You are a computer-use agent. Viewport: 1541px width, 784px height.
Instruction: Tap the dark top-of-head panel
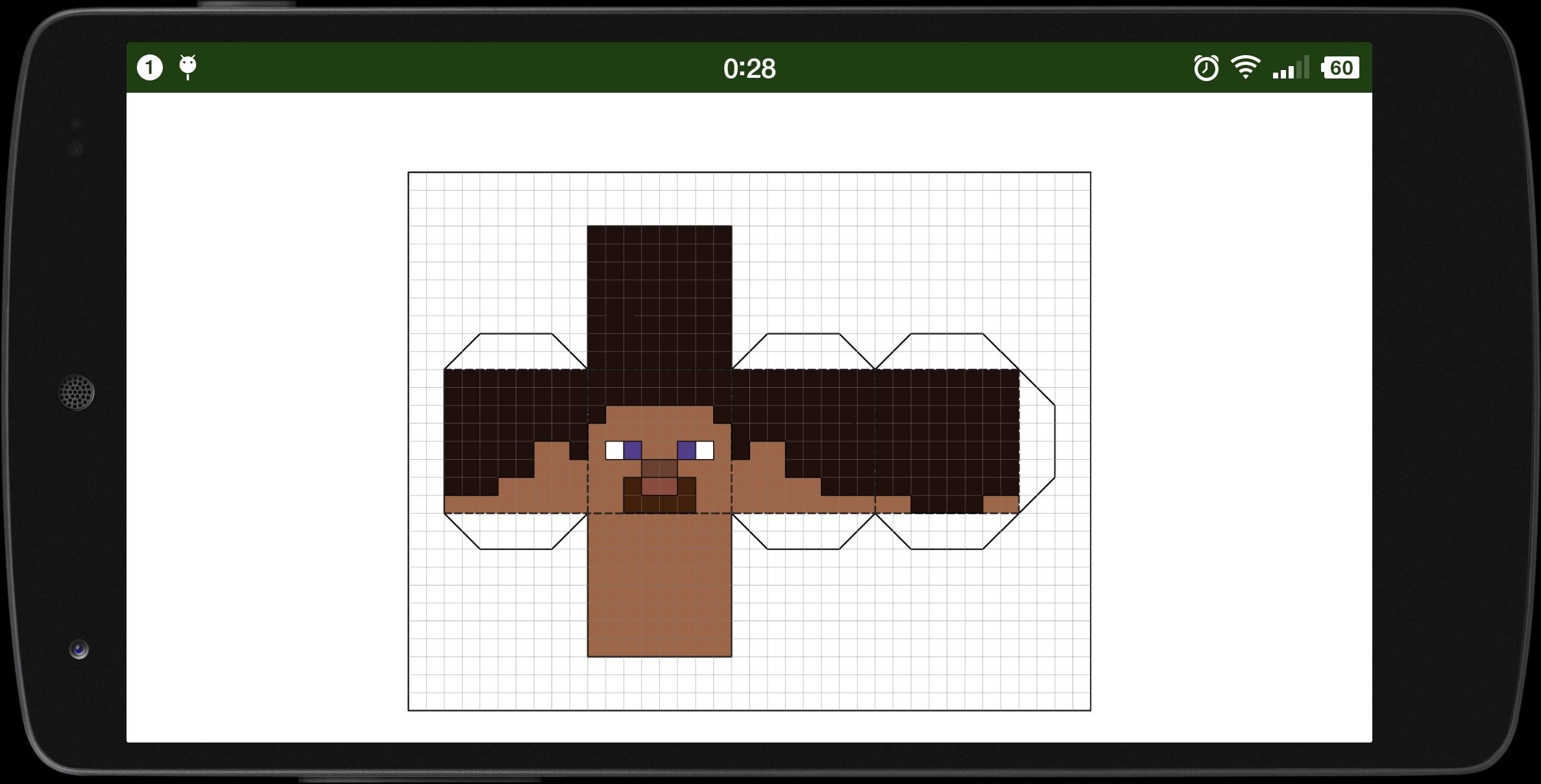(x=660, y=297)
